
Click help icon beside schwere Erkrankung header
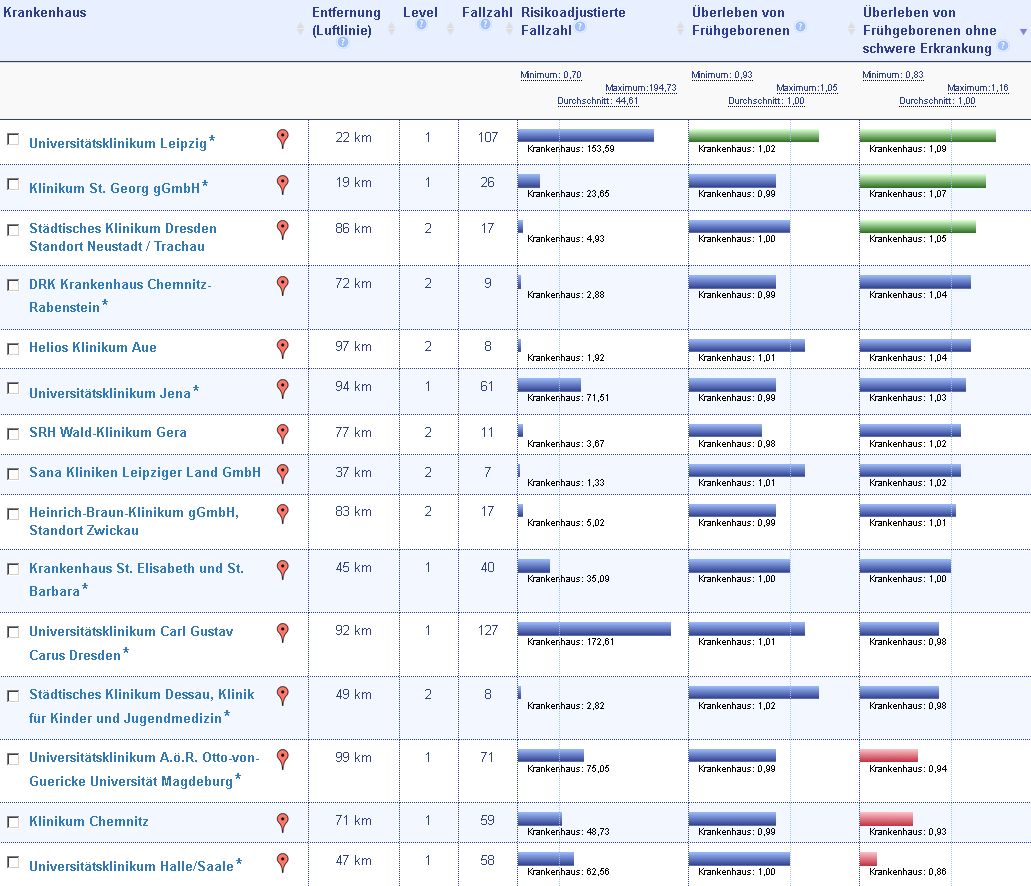point(1003,45)
